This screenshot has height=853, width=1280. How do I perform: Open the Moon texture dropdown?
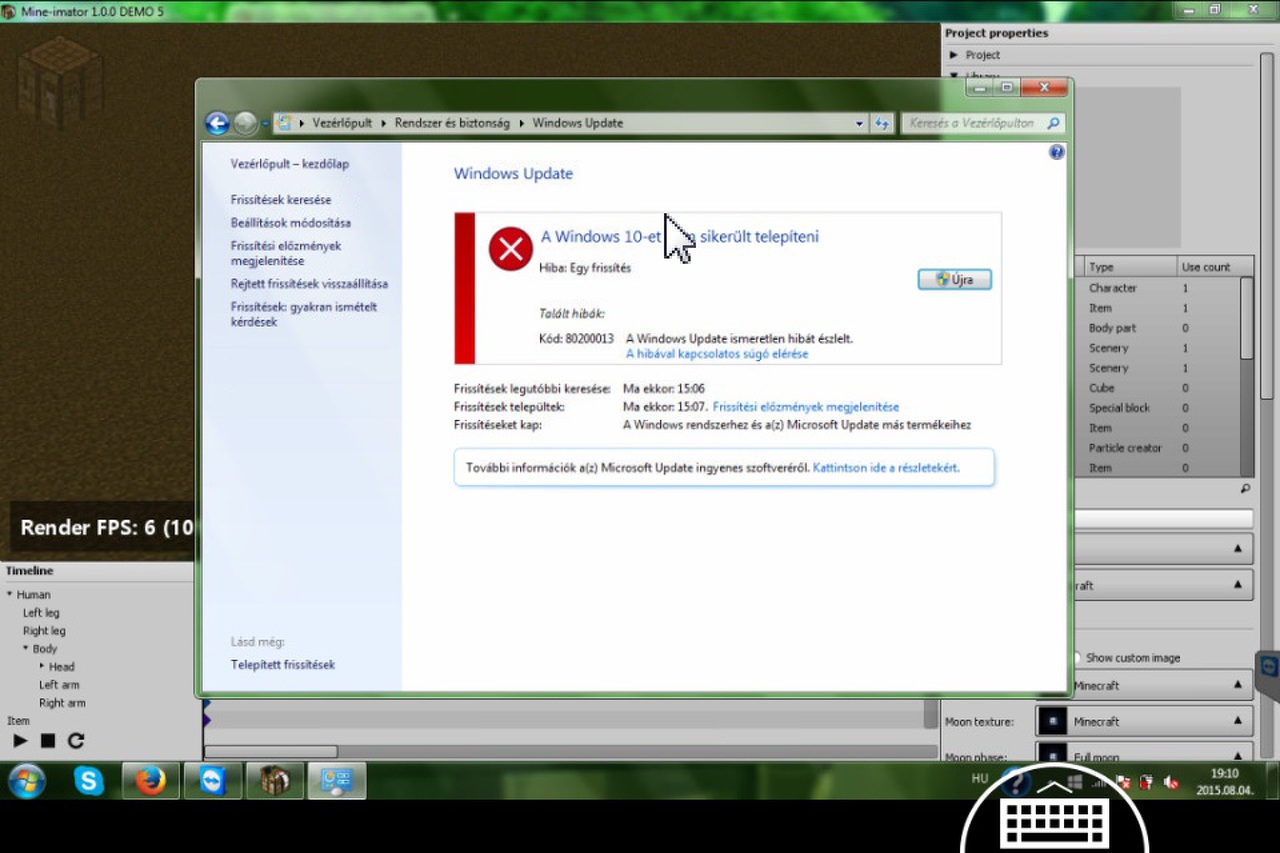(x=1145, y=720)
